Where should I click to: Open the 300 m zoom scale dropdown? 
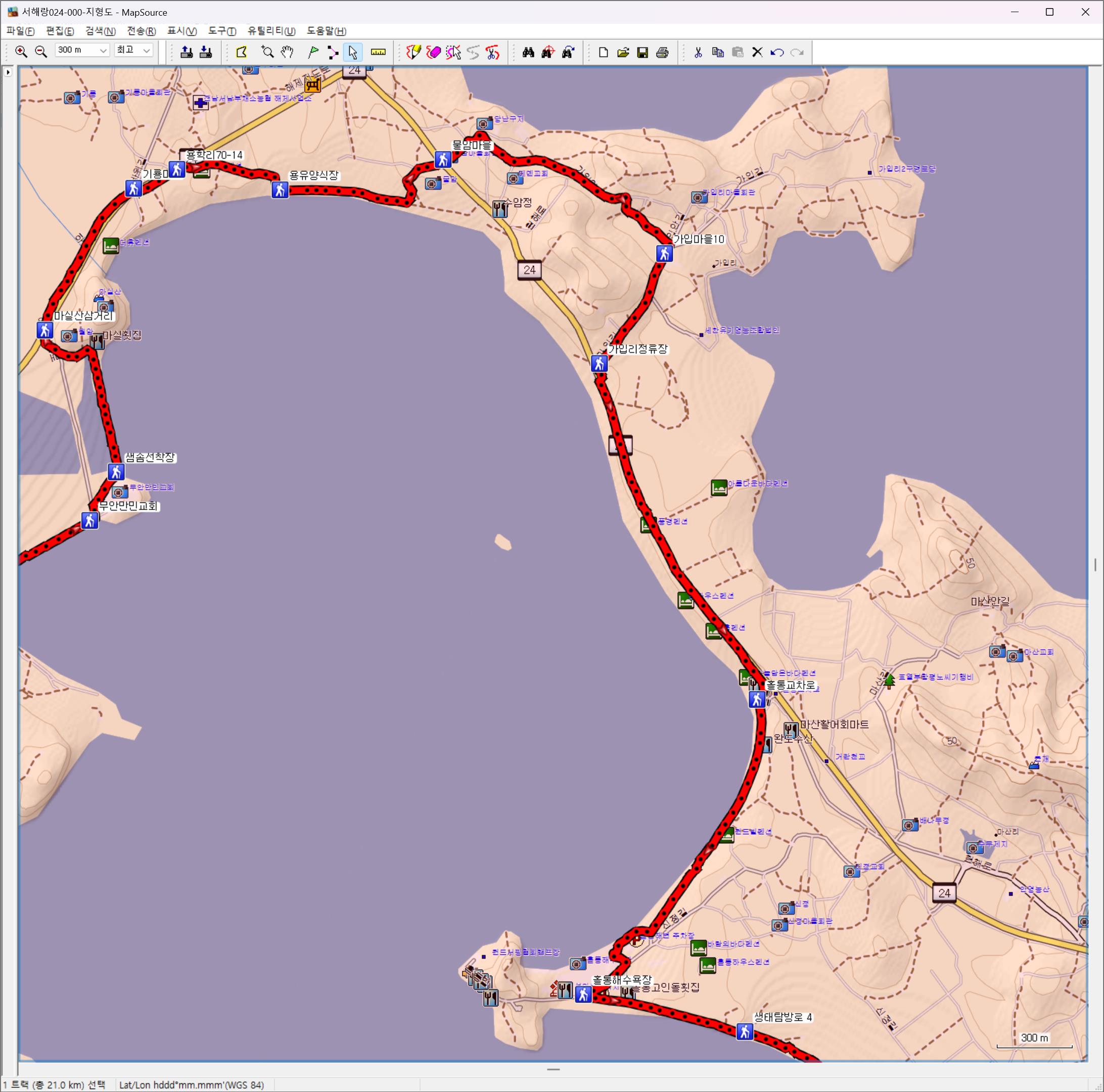coord(103,50)
